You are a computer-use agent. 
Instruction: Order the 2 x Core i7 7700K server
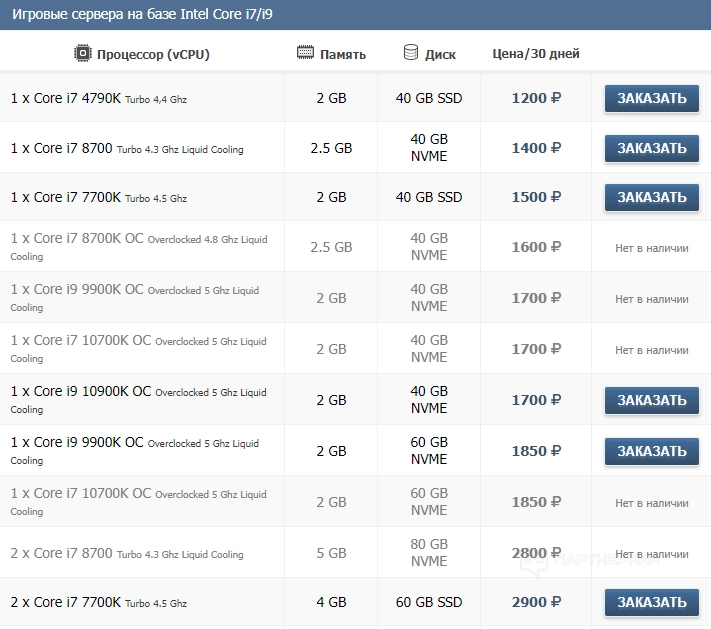click(x=652, y=602)
